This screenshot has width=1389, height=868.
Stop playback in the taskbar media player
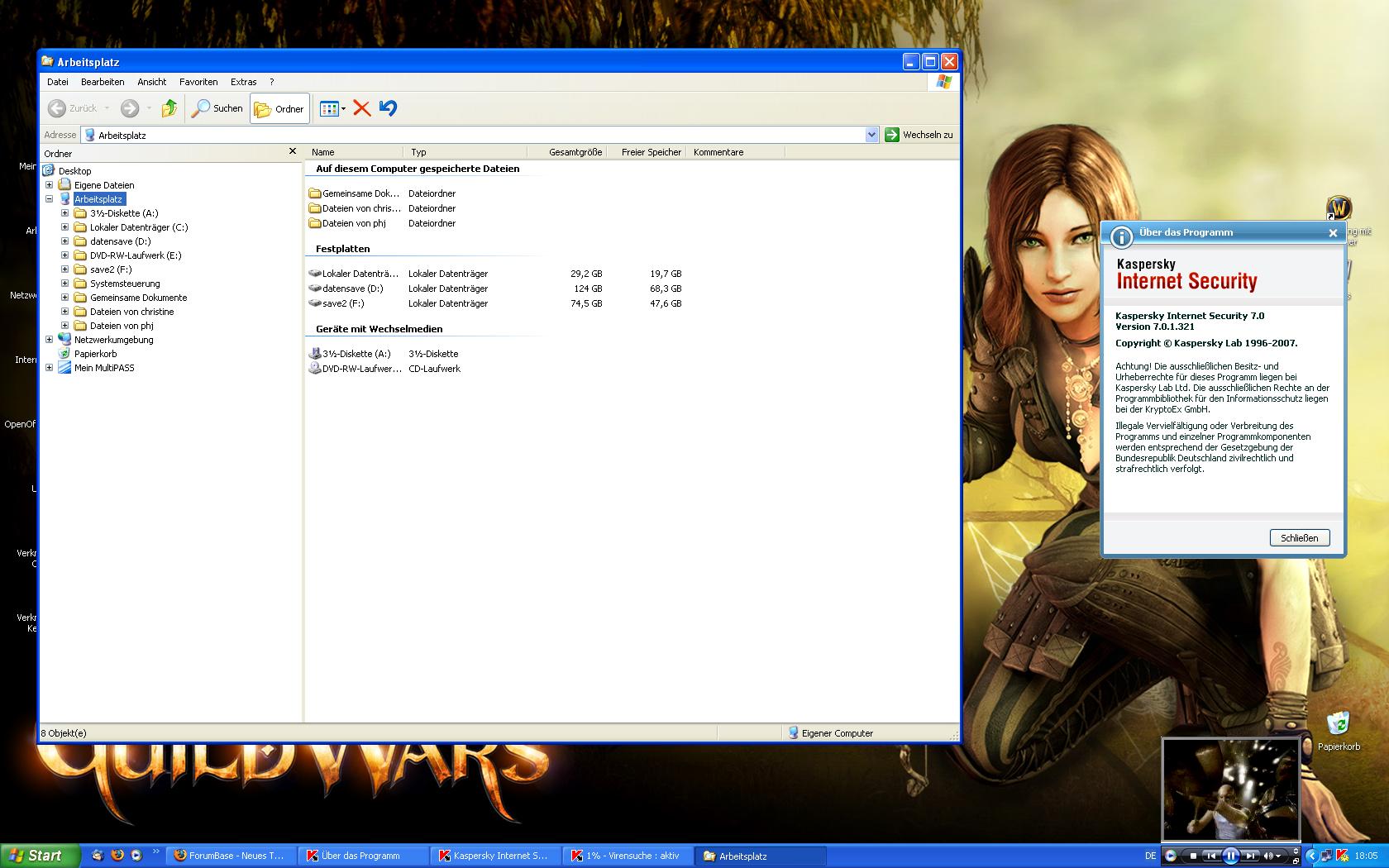point(1193,856)
